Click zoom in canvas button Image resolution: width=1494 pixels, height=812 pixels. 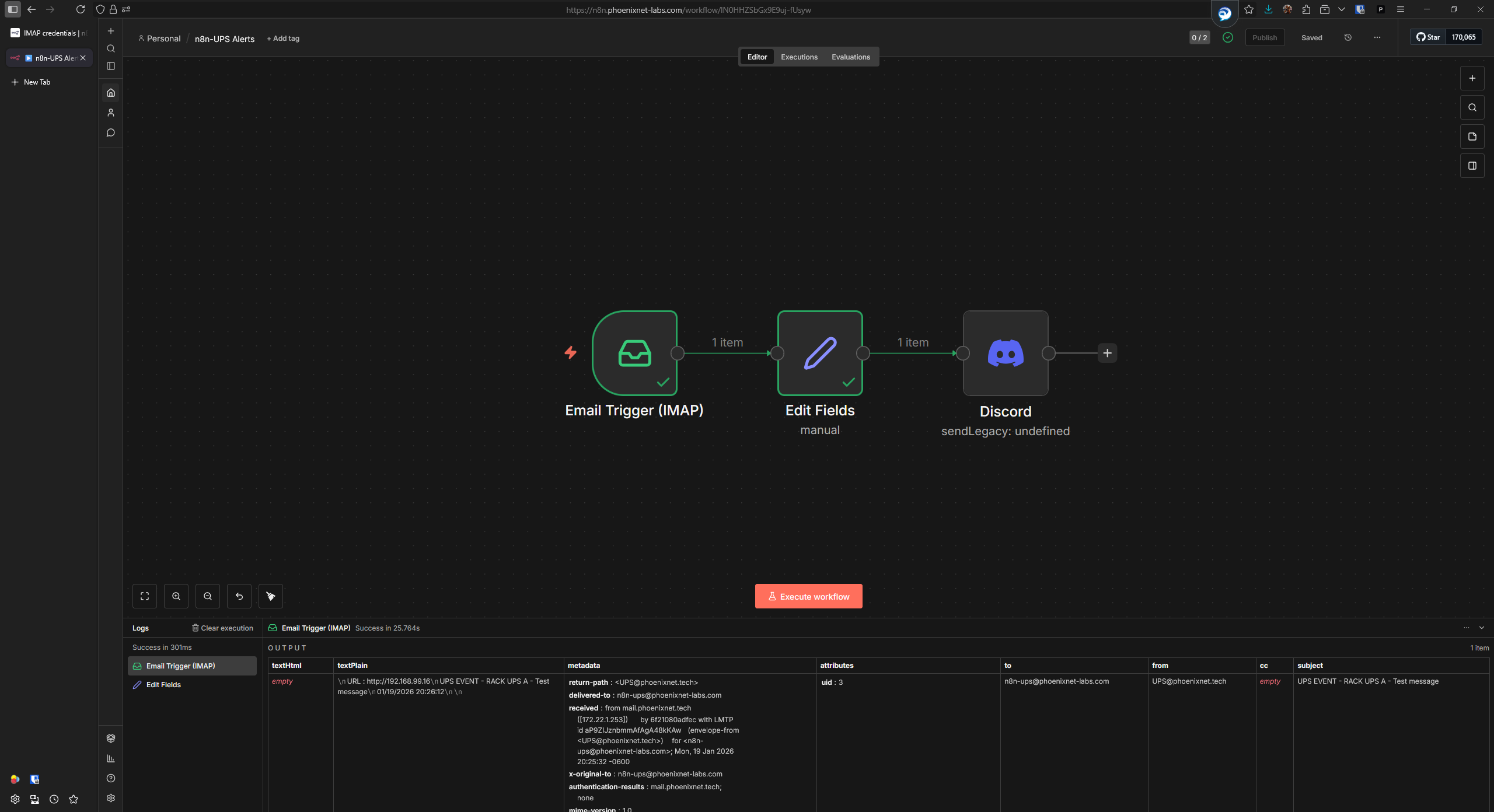point(176,596)
